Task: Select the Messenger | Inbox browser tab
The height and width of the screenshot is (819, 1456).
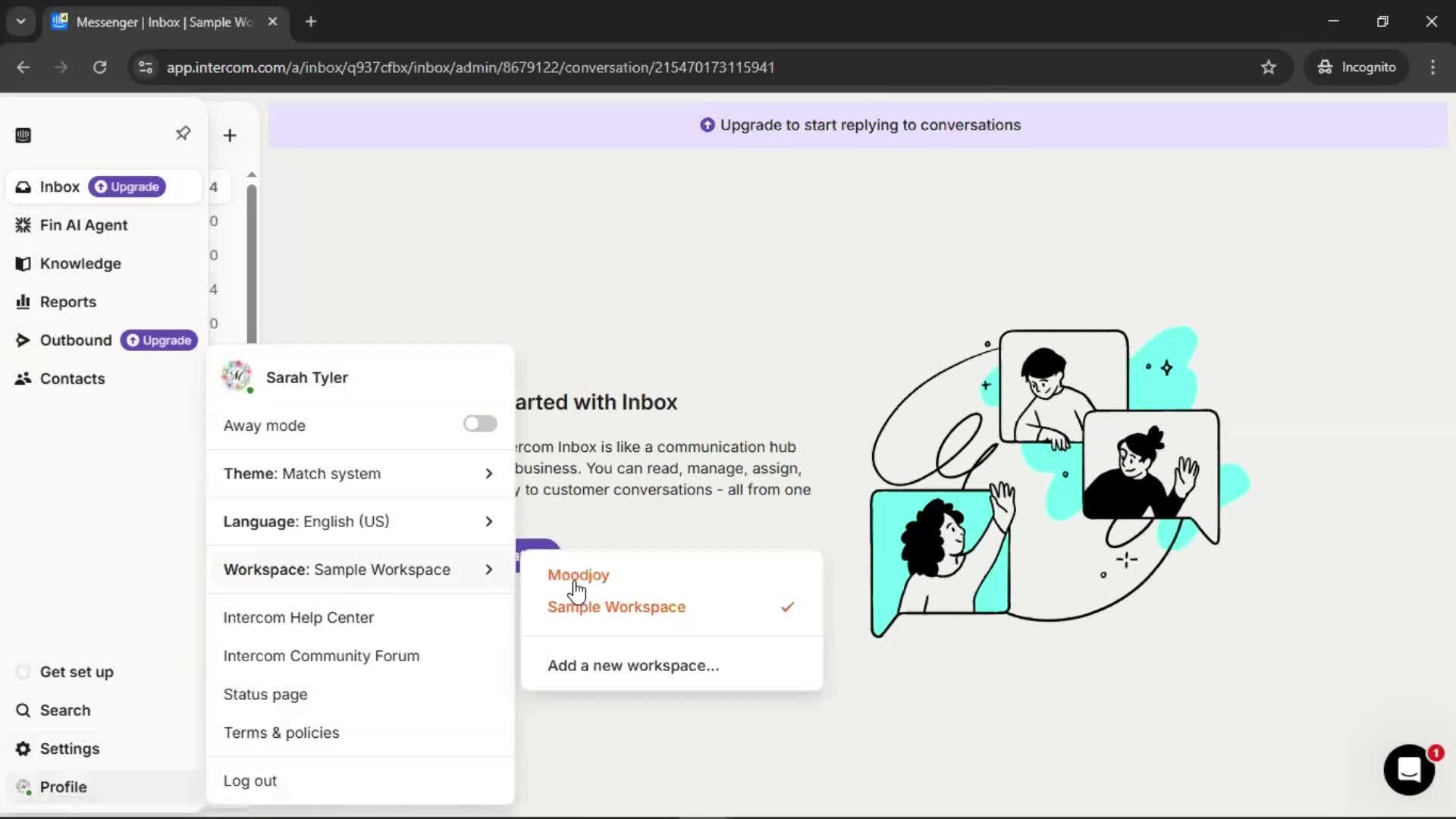Action: [x=164, y=22]
